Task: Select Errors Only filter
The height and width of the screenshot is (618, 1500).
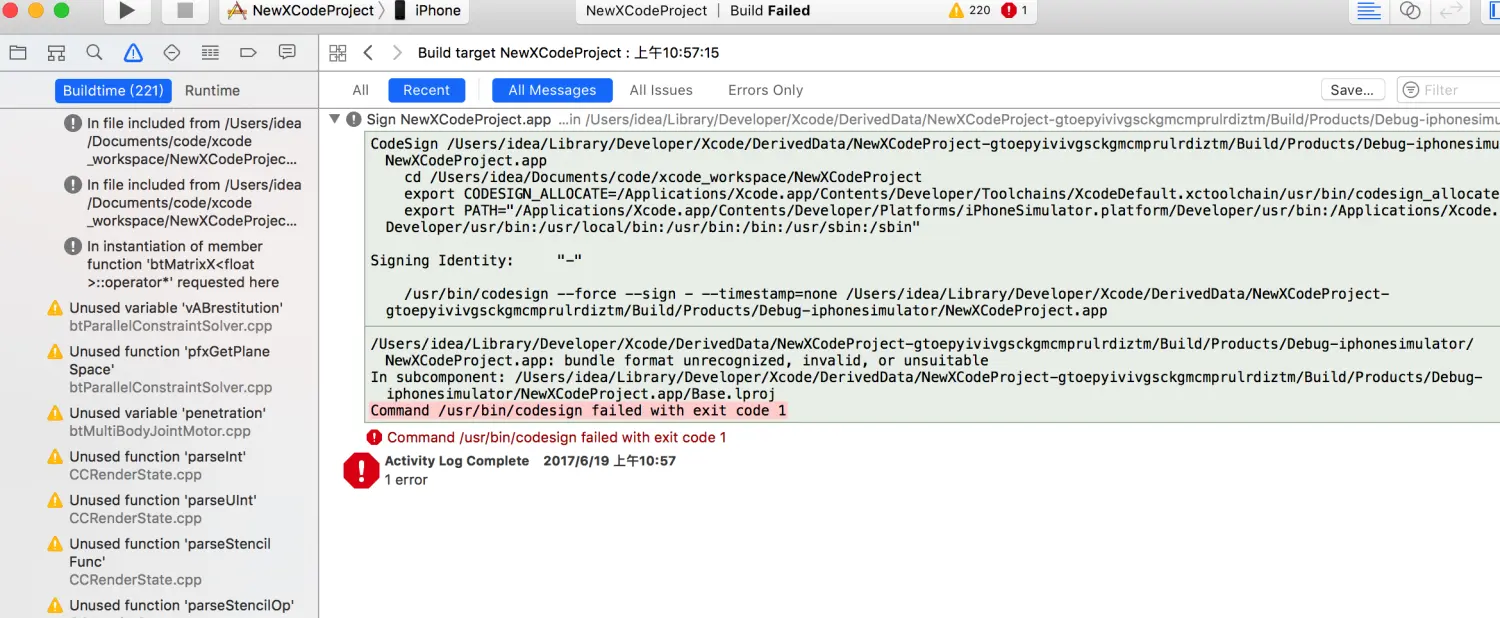Action: pyautogui.click(x=765, y=90)
